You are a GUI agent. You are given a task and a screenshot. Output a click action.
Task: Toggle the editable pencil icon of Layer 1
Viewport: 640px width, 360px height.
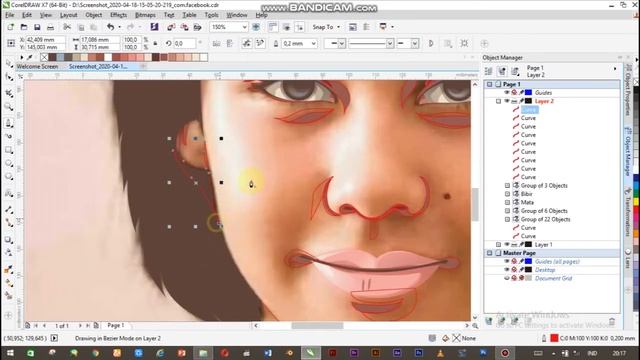pos(521,244)
